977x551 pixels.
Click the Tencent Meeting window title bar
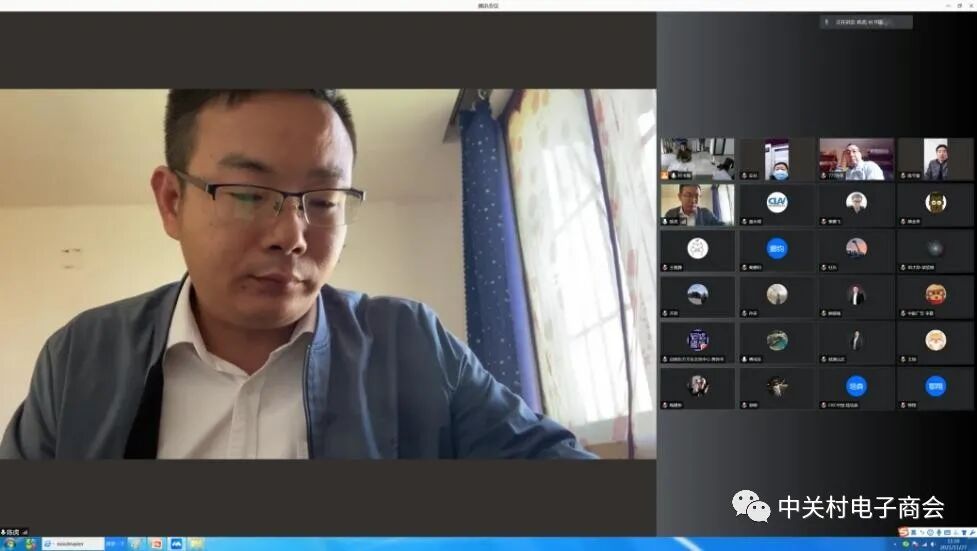tap(488, 5)
